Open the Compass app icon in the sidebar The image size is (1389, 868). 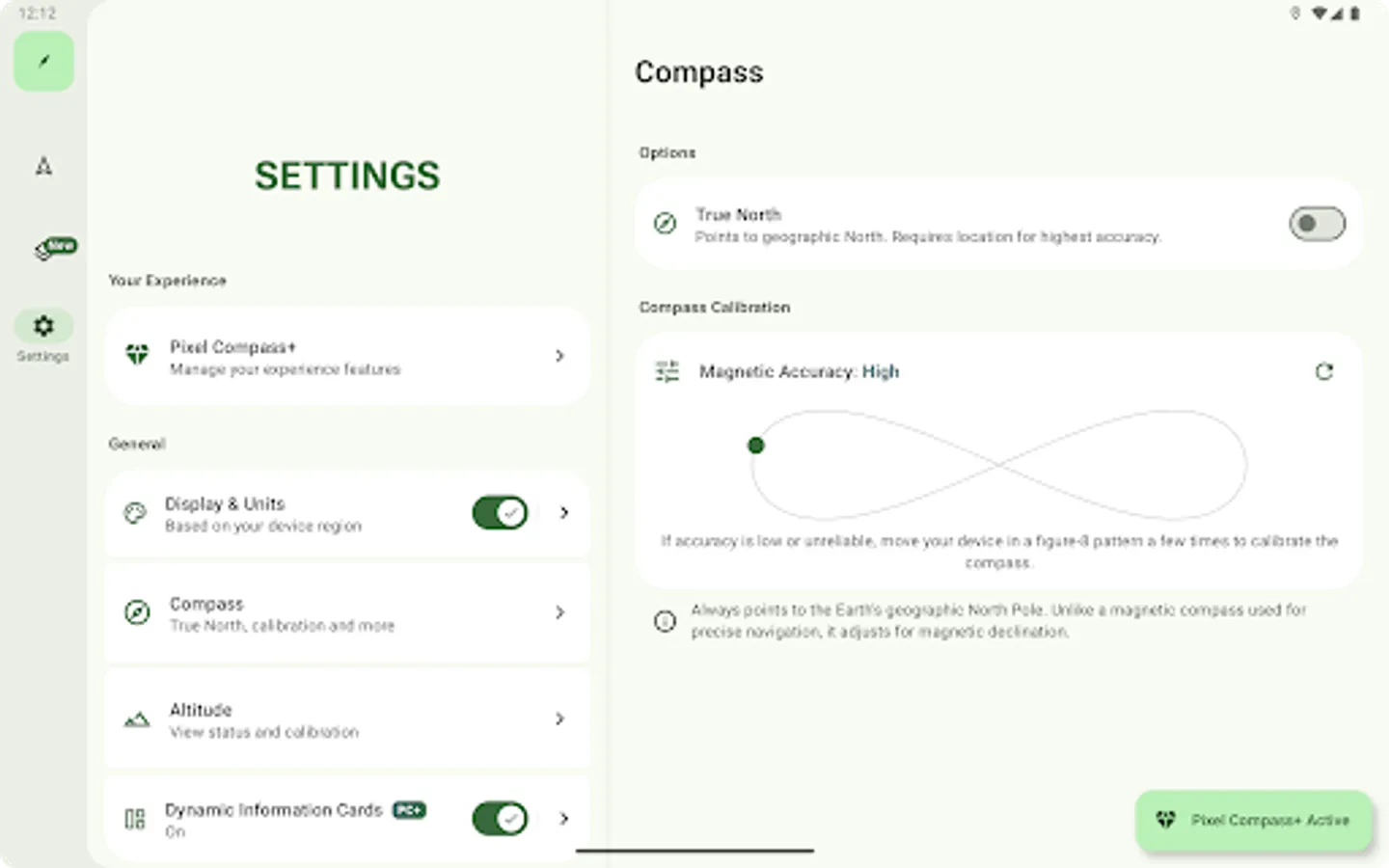[43, 61]
